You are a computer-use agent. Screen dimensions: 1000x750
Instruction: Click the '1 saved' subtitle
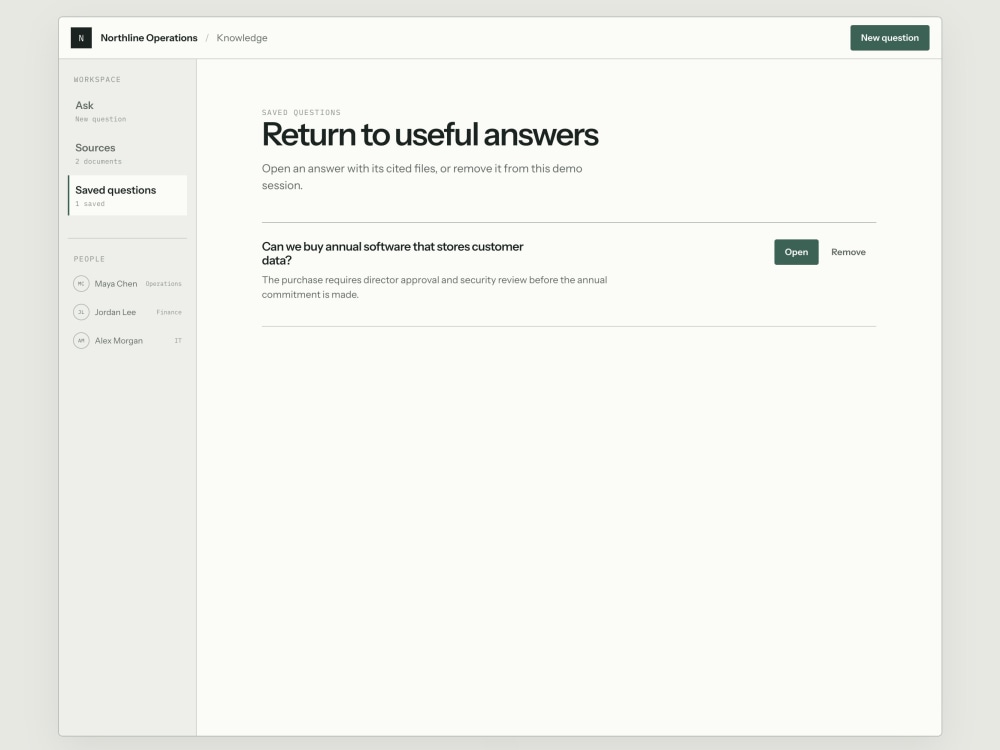point(90,204)
